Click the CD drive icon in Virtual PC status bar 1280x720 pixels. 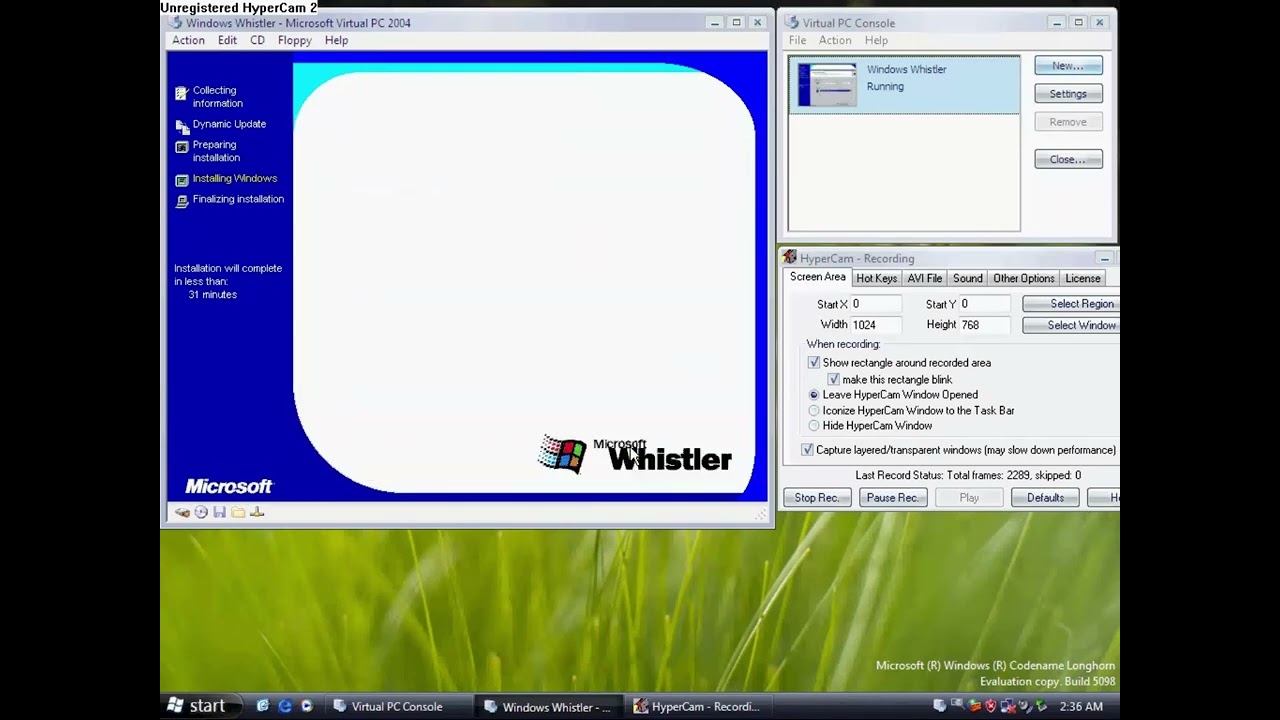click(x=201, y=512)
